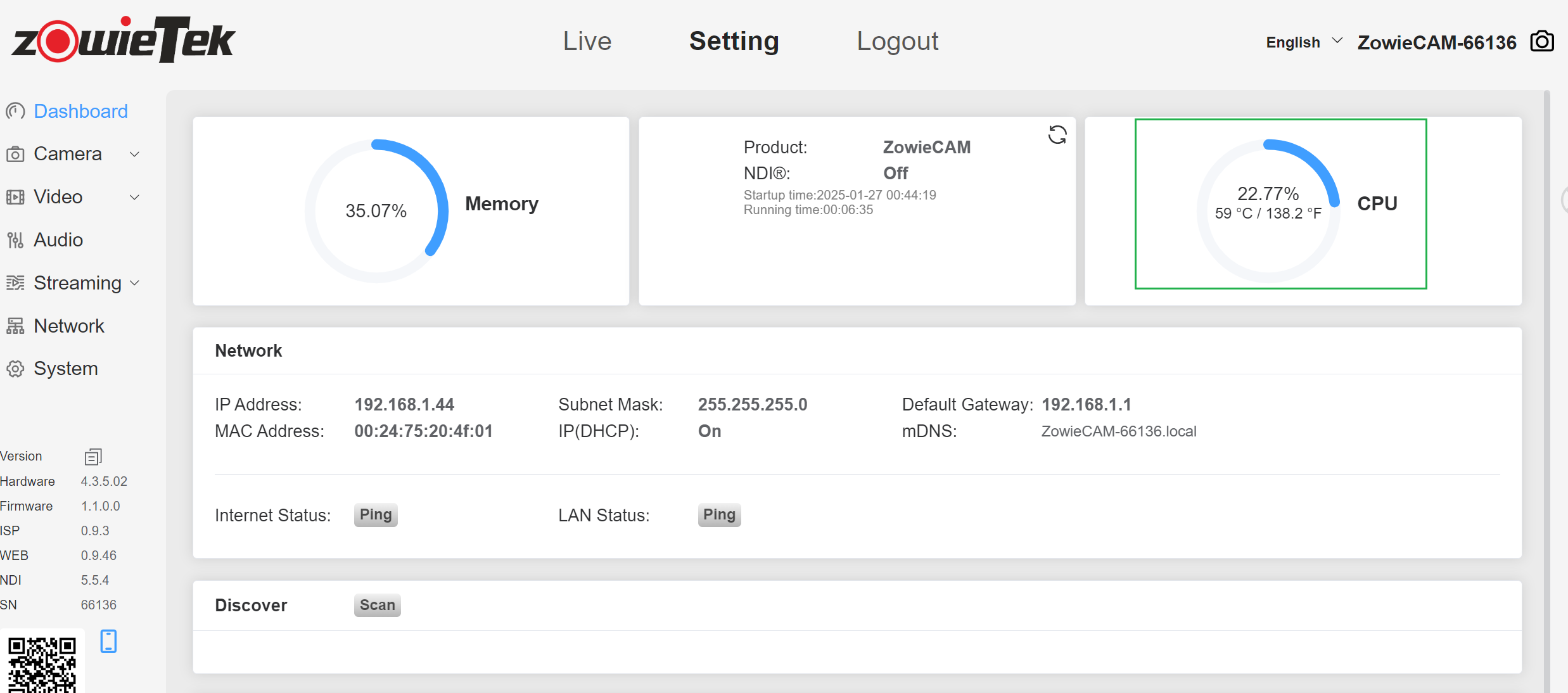Image resolution: width=1568 pixels, height=693 pixels.
Task: Expand the Video submenu chevron
Action: coord(134,197)
